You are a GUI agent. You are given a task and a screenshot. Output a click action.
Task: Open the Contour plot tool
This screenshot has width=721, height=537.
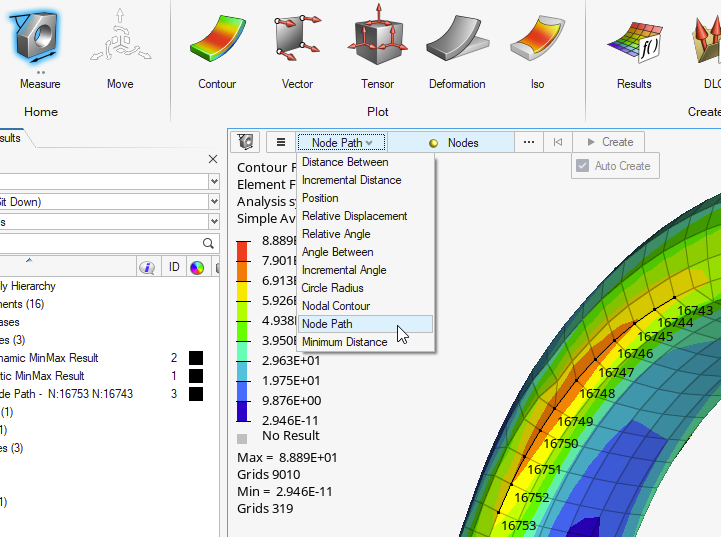point(217,39)
